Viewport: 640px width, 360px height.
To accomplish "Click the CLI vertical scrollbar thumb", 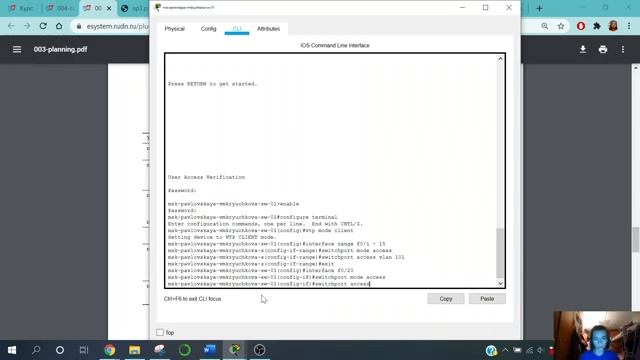I will coord(500,253).
